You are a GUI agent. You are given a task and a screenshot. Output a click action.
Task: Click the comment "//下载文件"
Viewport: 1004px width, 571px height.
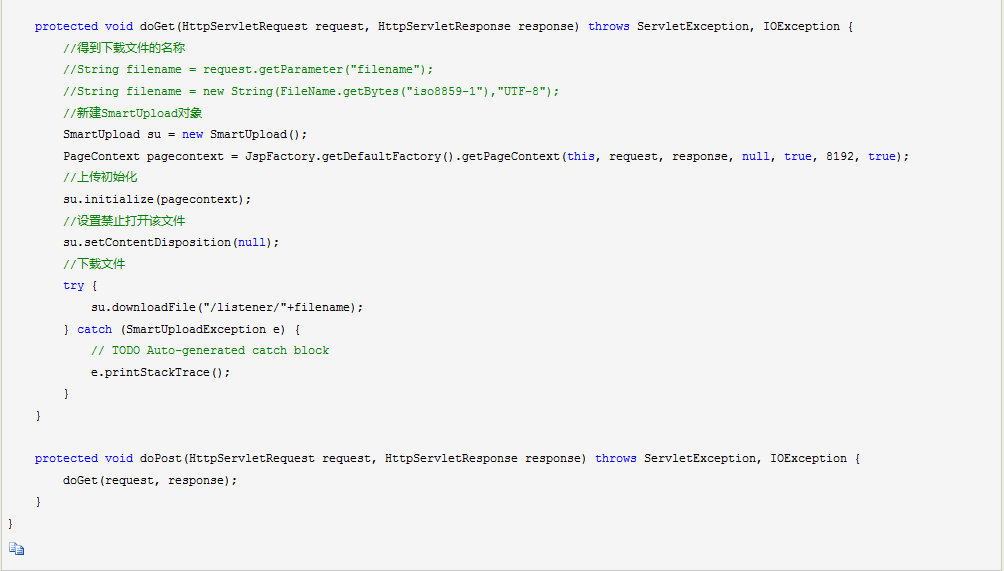click(x=94, y=264)
